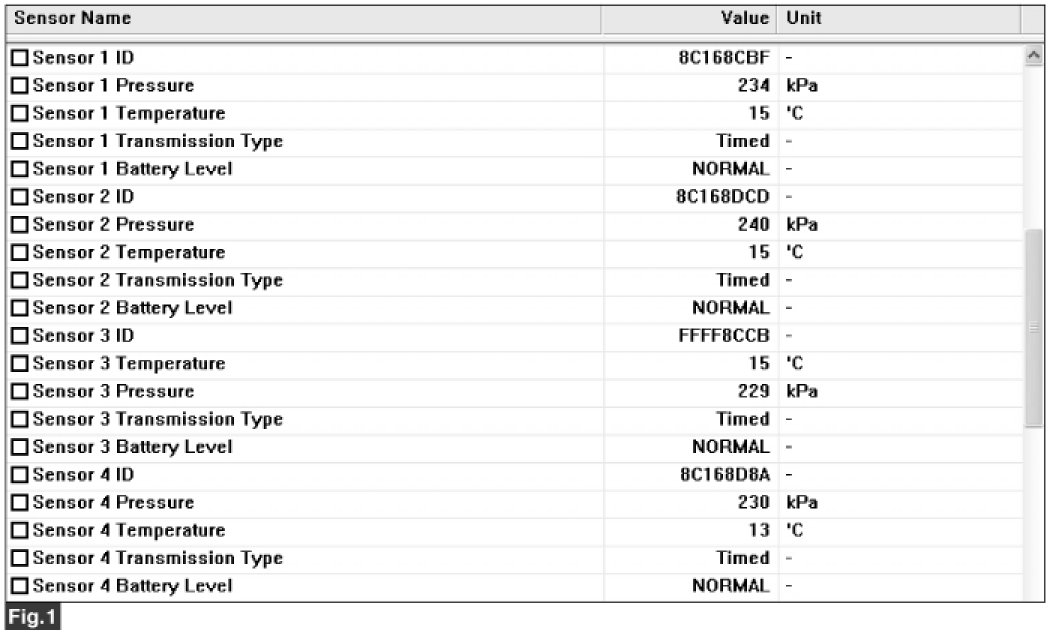Tick the Sensor 1 Temperature checkbox
The width and height of the screenshot is (1050, 633).
pos(20,114)
